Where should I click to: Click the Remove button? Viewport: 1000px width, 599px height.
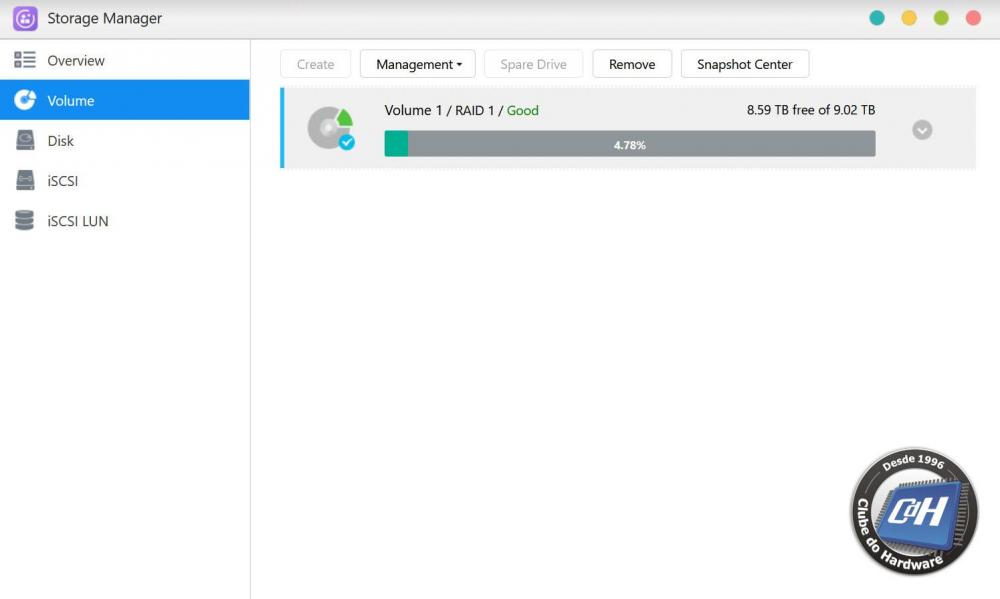(632, 64)
